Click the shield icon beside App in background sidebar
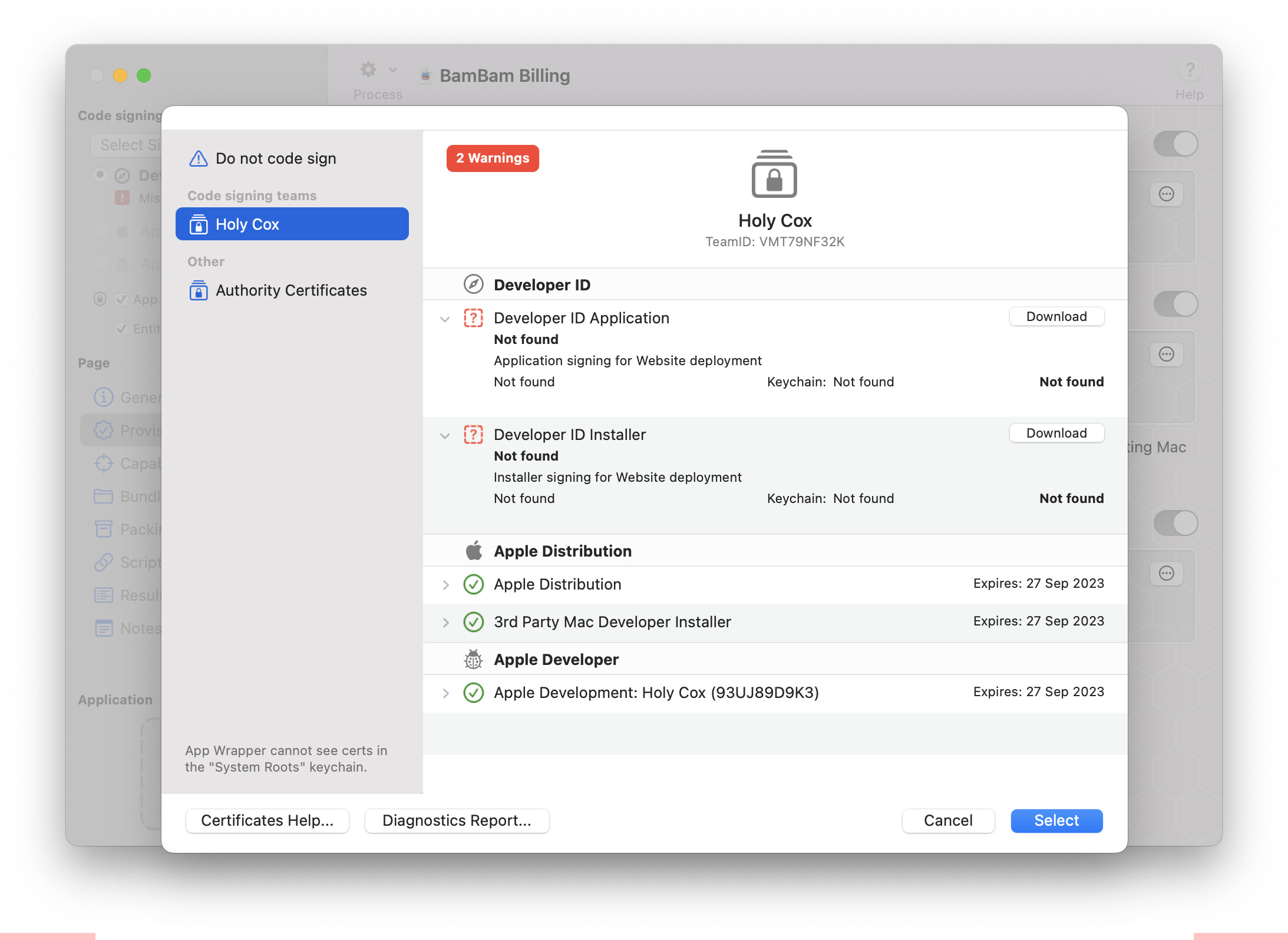 100,299
